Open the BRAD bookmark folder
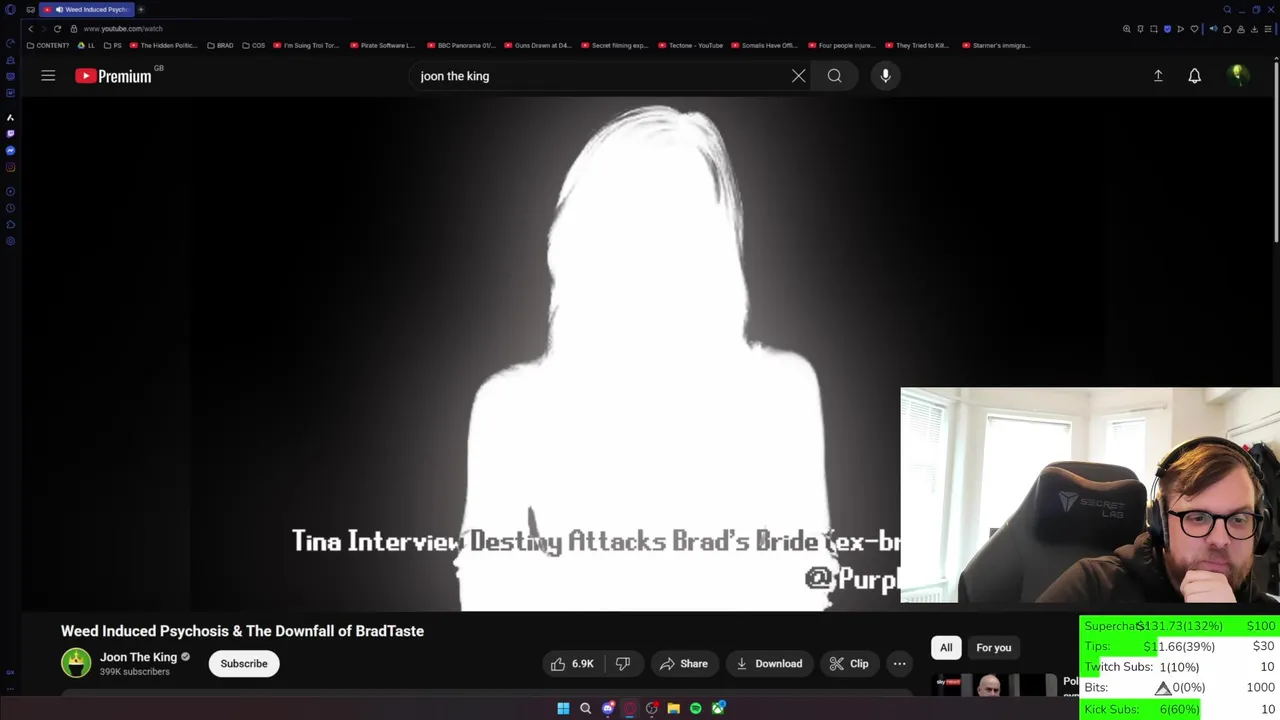The image size is (1280, 720). click(x=220, y=45)
